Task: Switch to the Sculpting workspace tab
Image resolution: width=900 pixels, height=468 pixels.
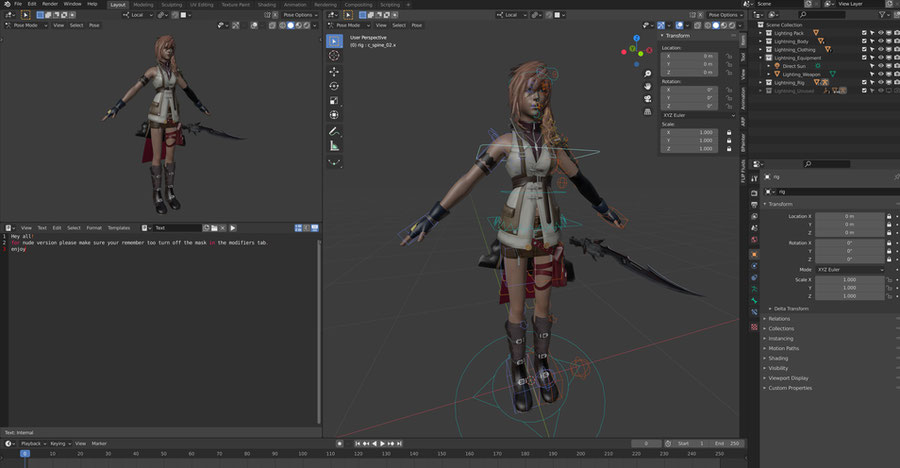Action: (171, 5)
